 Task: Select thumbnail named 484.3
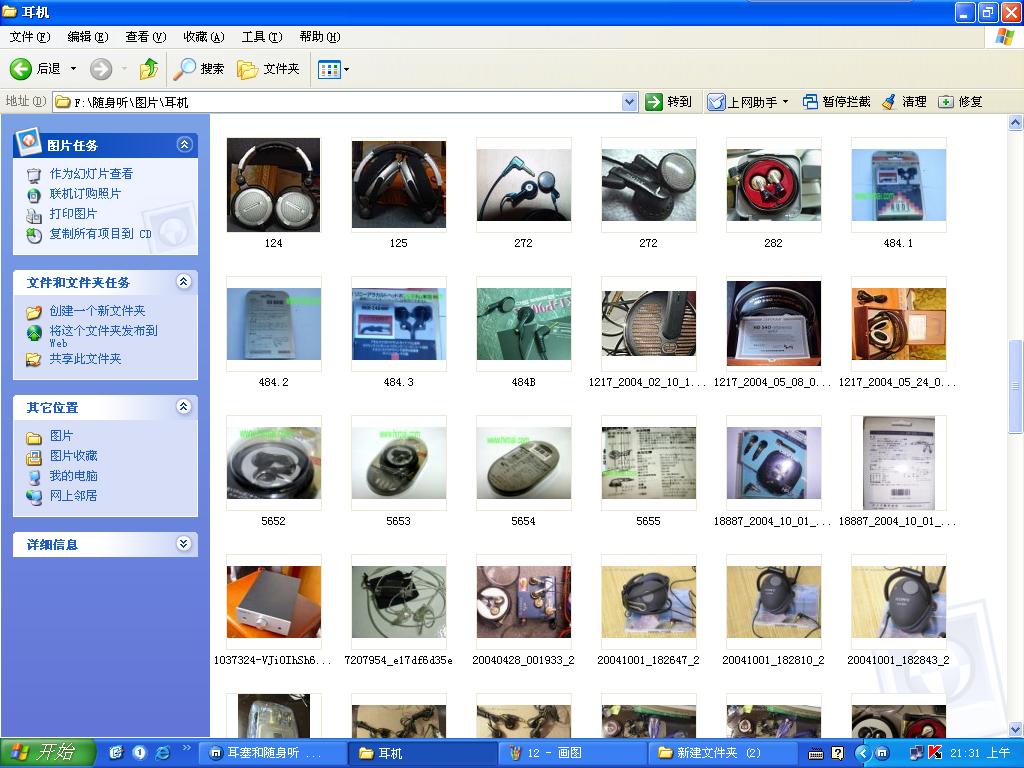click(x=398, y=324)
